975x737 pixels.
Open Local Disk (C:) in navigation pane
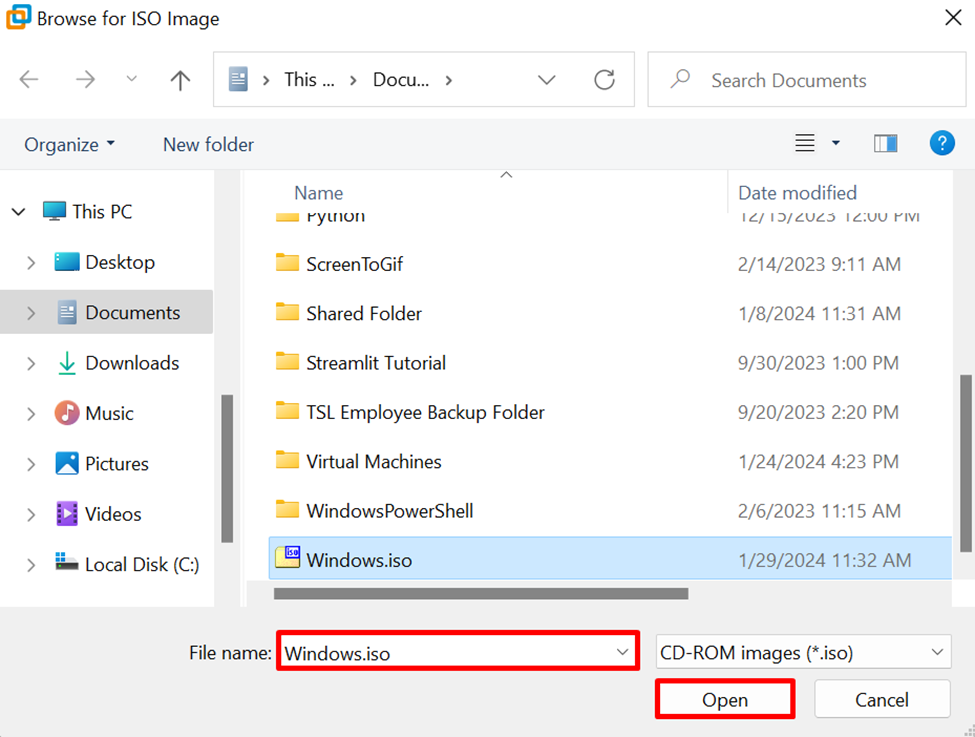click(142, 565)
